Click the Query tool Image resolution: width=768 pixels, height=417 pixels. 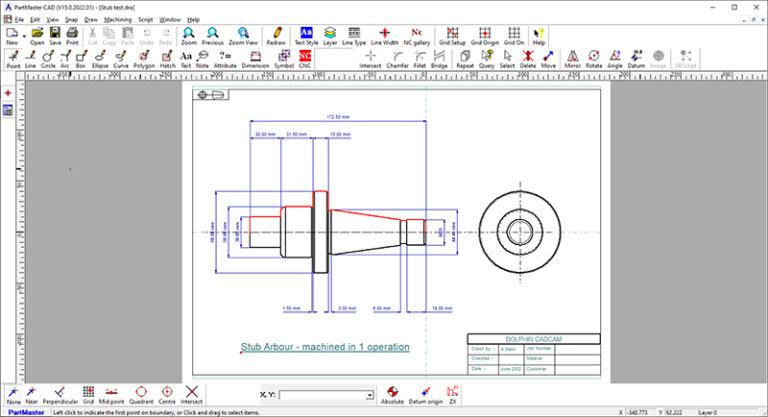(486, 59)
